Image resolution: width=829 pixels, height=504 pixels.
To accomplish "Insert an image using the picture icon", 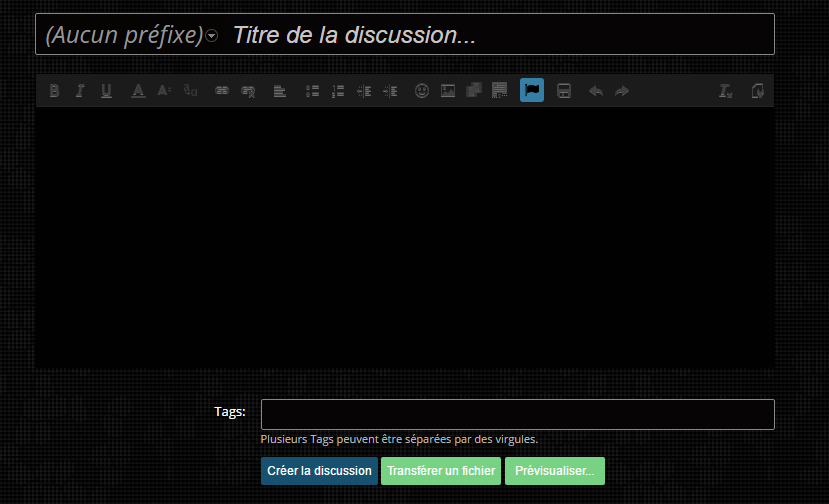I will 448,91.
